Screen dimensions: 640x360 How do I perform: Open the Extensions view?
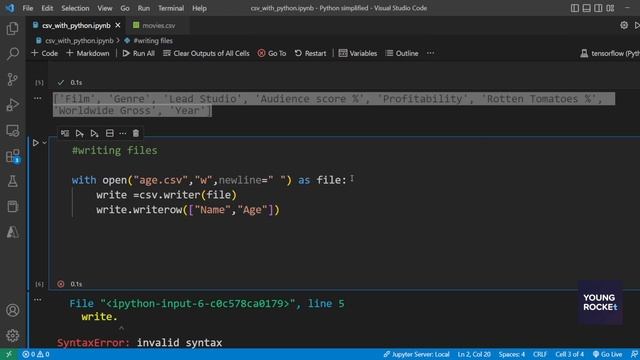click(x=13, y=156)
